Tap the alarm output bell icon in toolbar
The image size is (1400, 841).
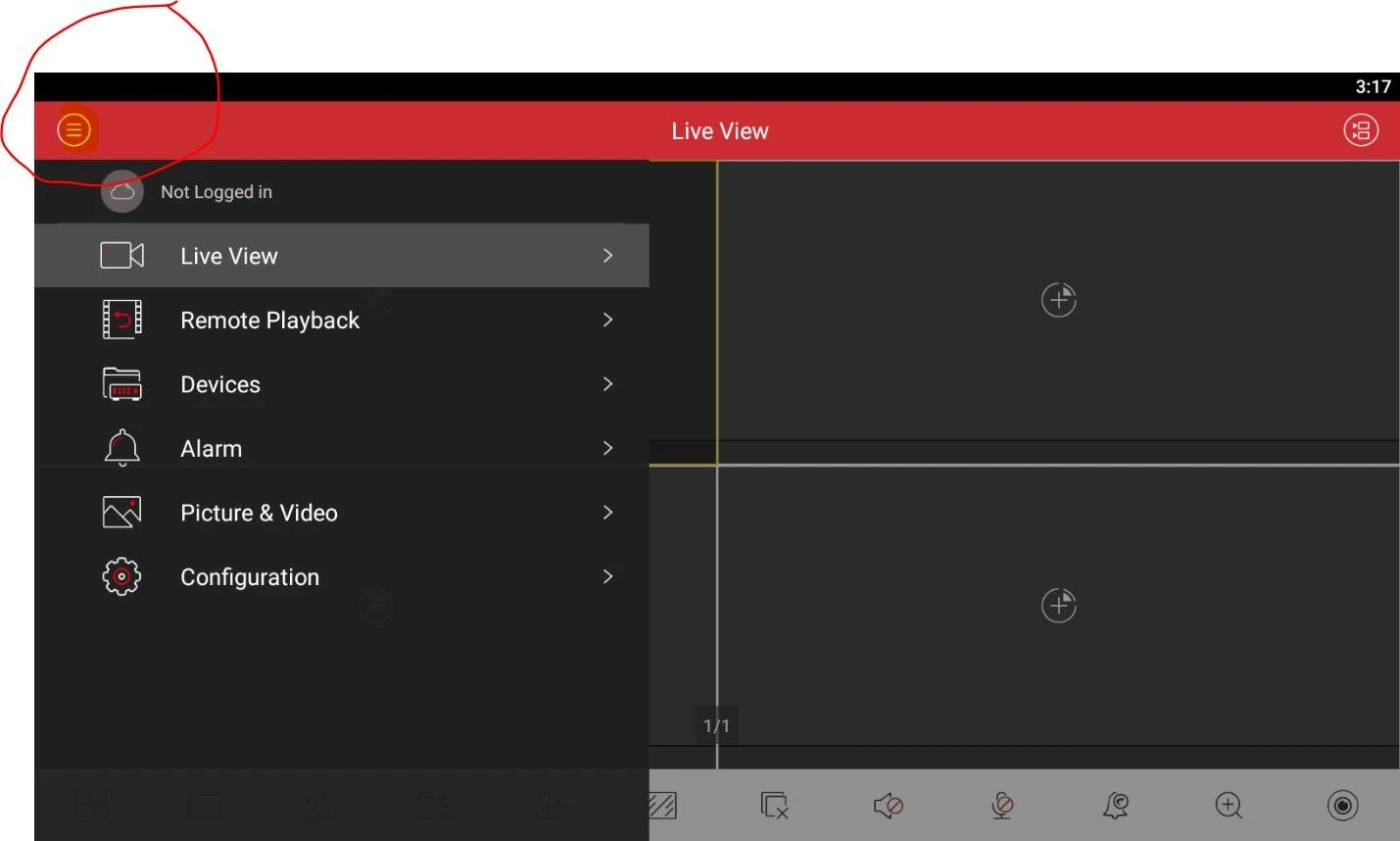point(1115,806)
